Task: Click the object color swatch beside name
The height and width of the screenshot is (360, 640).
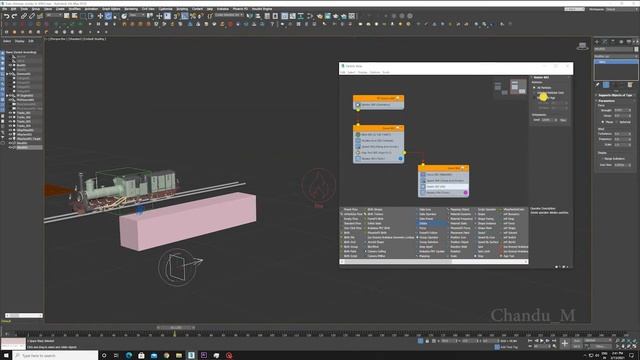Action: (636, 49)
